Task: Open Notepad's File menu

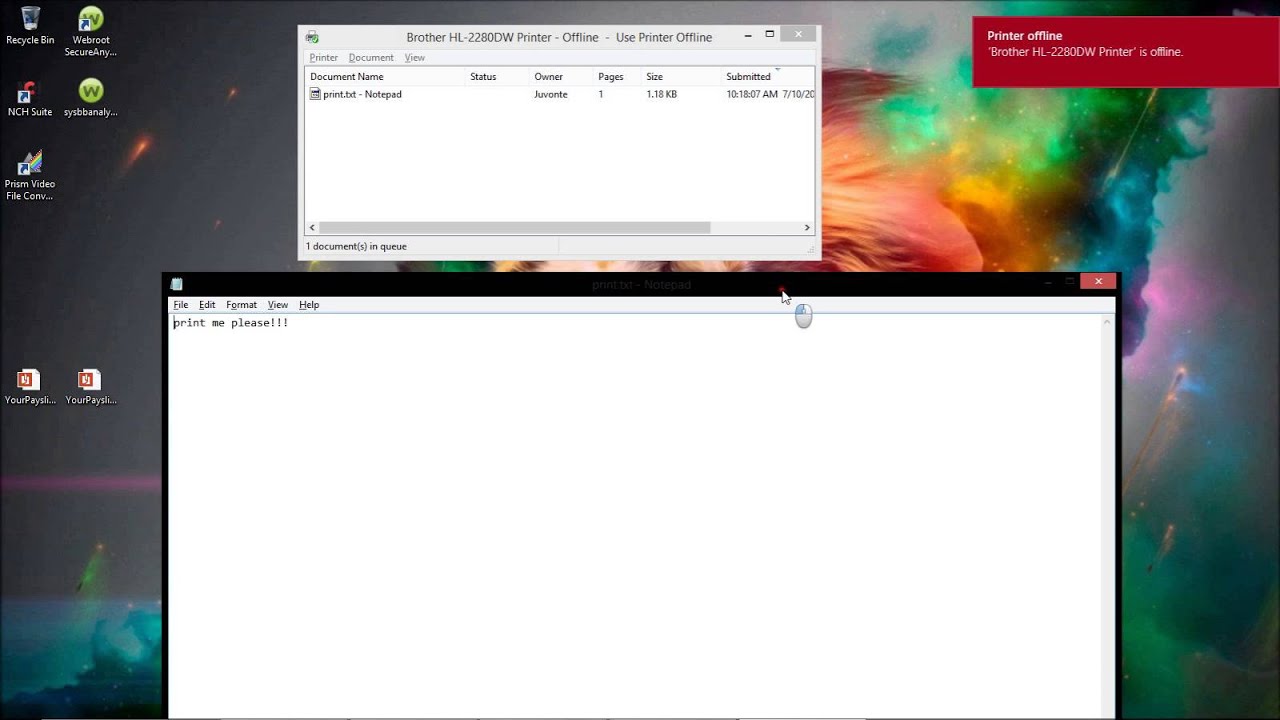Action: tap(181, 305)
